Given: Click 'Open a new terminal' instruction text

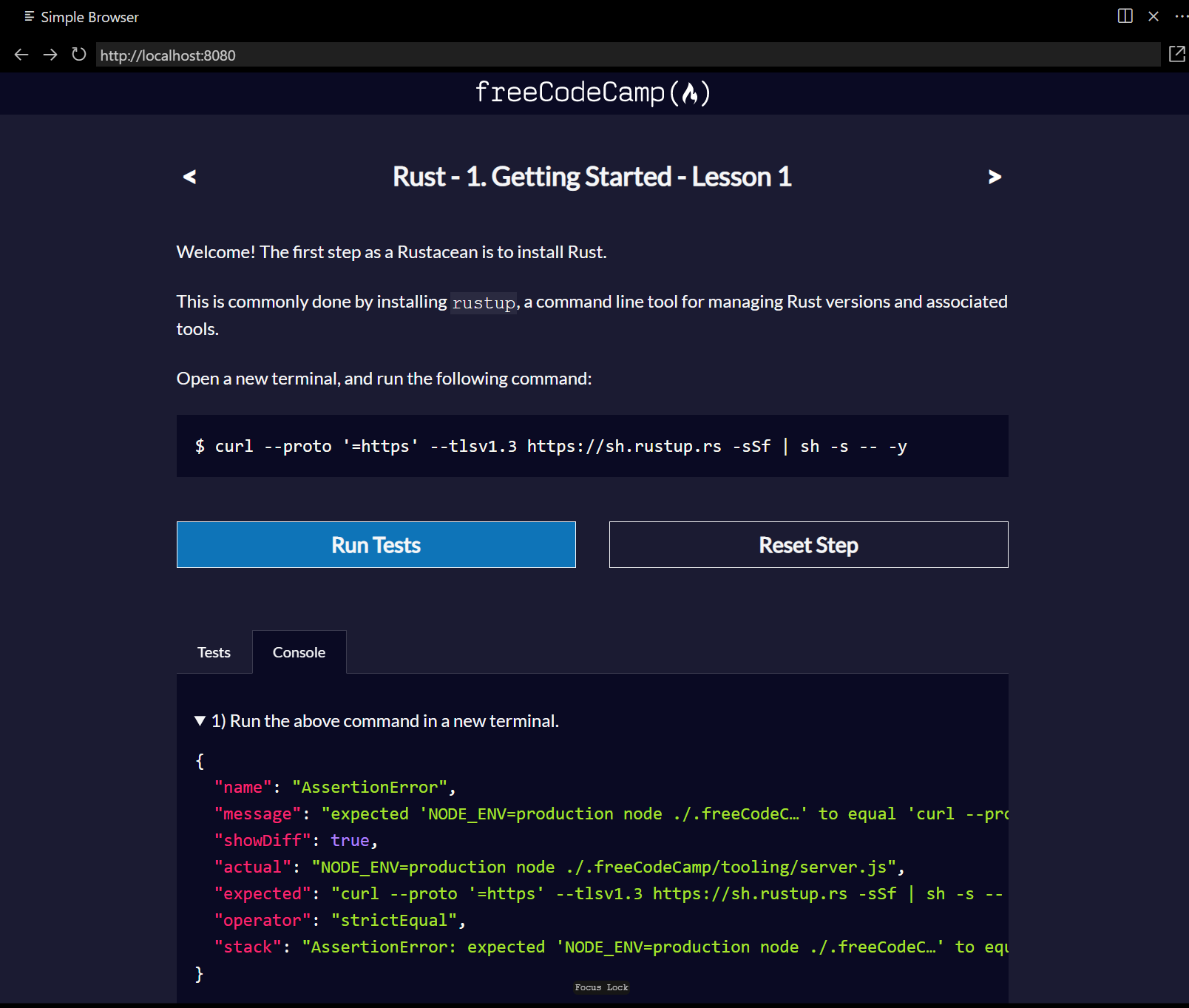Looking at the screenshot, I should coord(385,379).
